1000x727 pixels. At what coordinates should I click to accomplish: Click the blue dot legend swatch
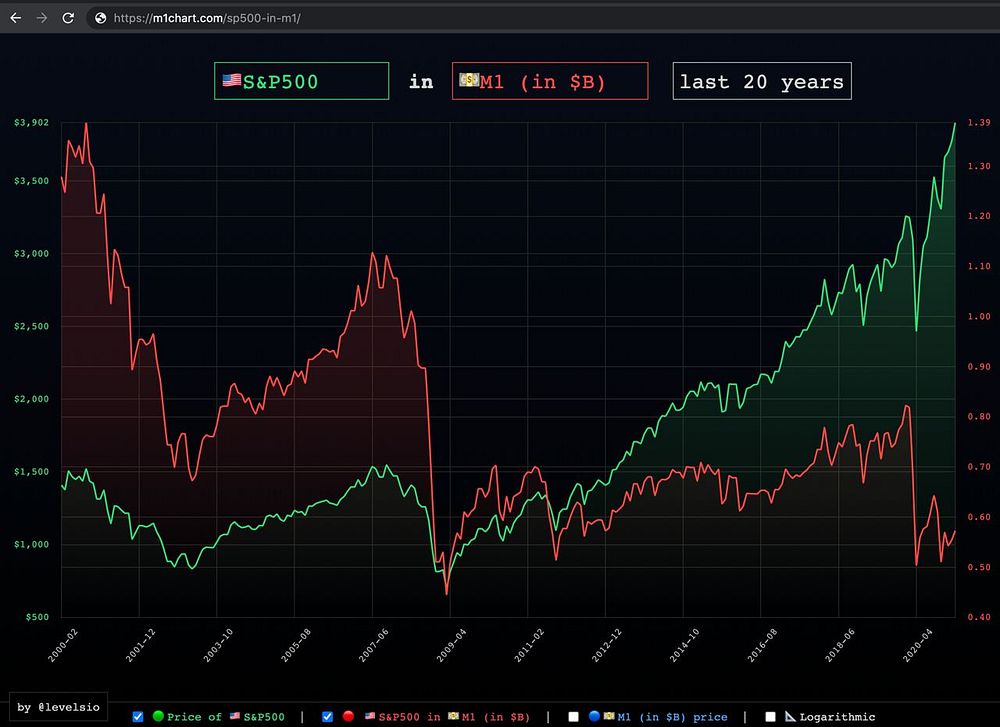pos(594,716)
